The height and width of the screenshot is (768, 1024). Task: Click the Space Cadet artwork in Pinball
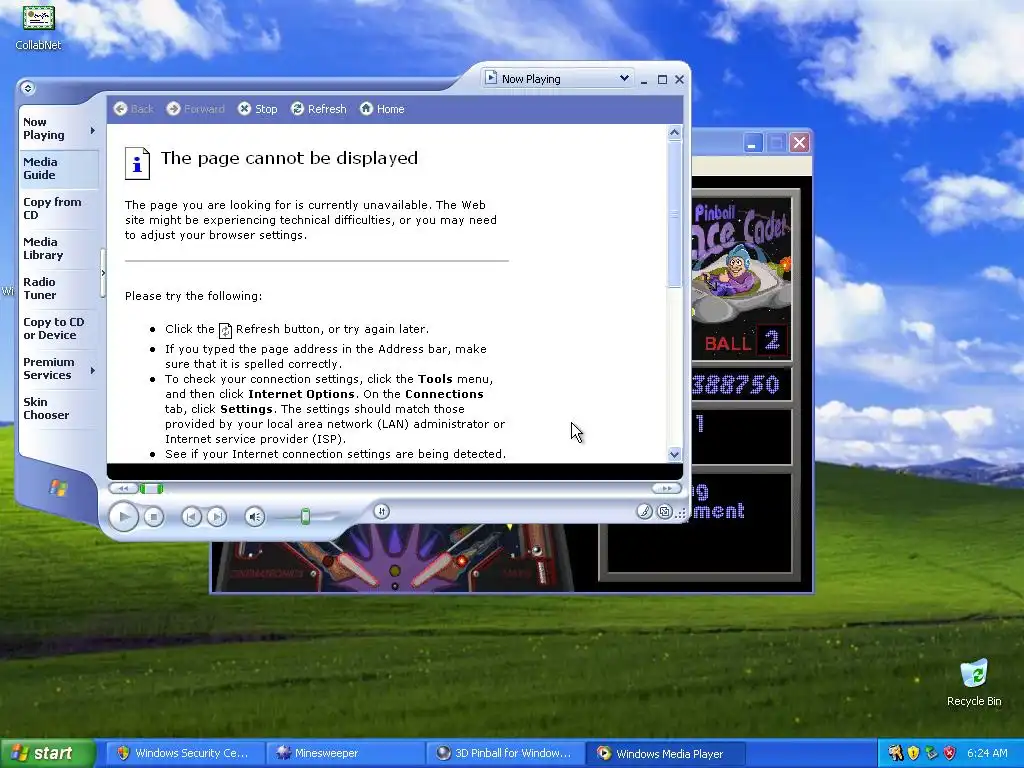click(741, 261)
